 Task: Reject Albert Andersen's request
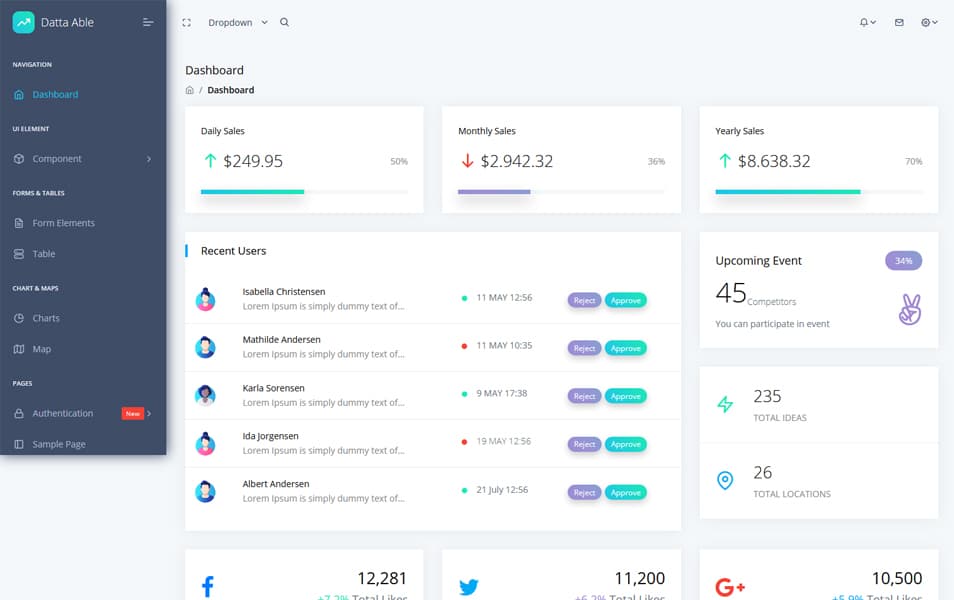click(x=584, y=492)
